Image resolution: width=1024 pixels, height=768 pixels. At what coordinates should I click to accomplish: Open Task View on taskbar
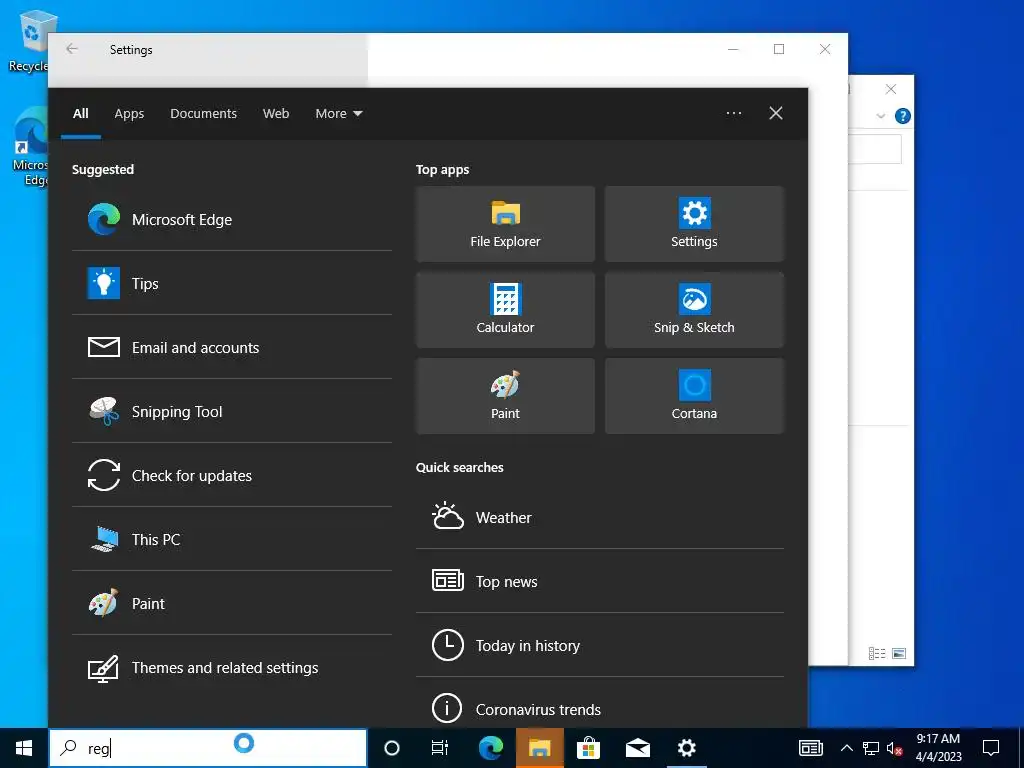[440, 748]
